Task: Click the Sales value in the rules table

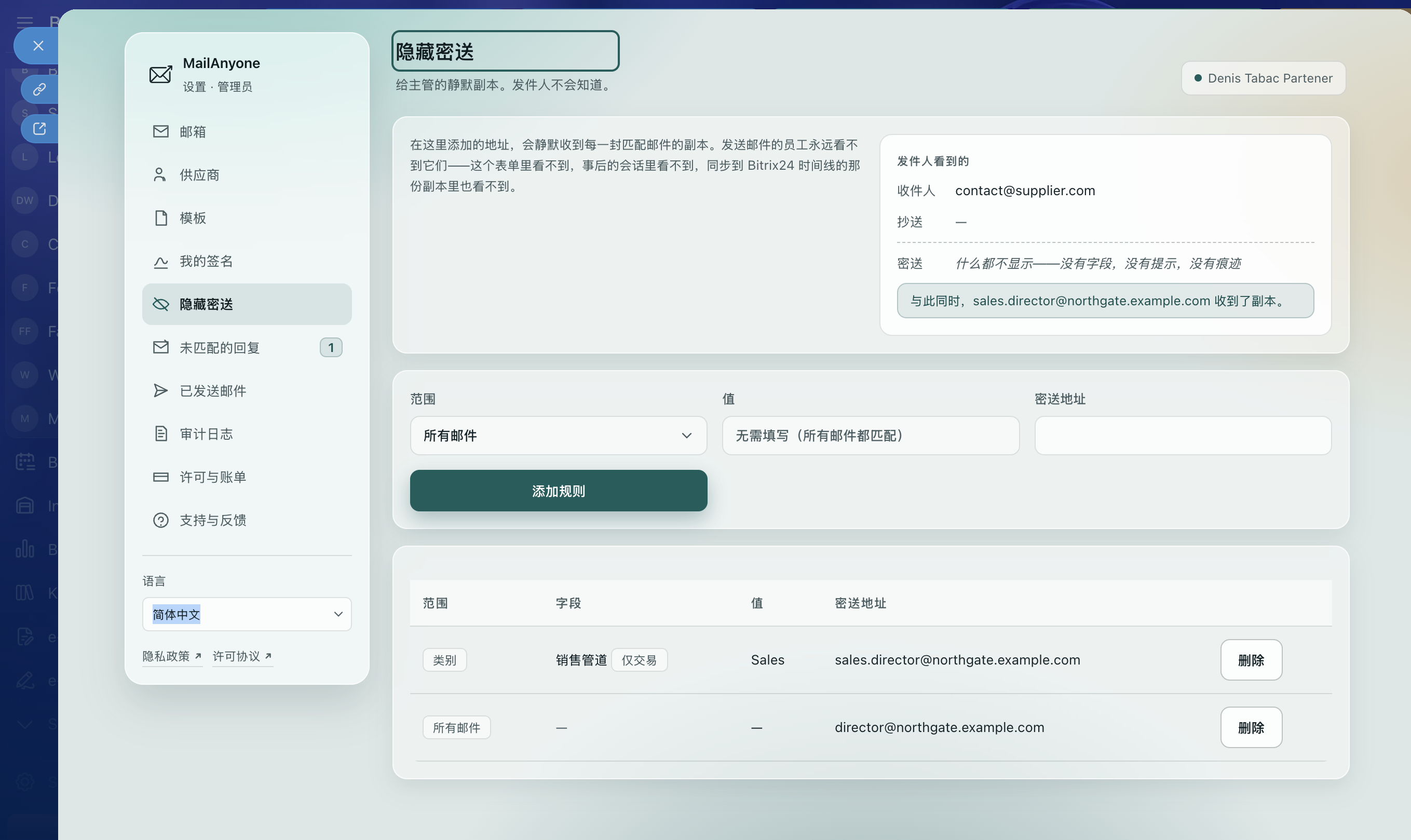Action: (767, 660)
